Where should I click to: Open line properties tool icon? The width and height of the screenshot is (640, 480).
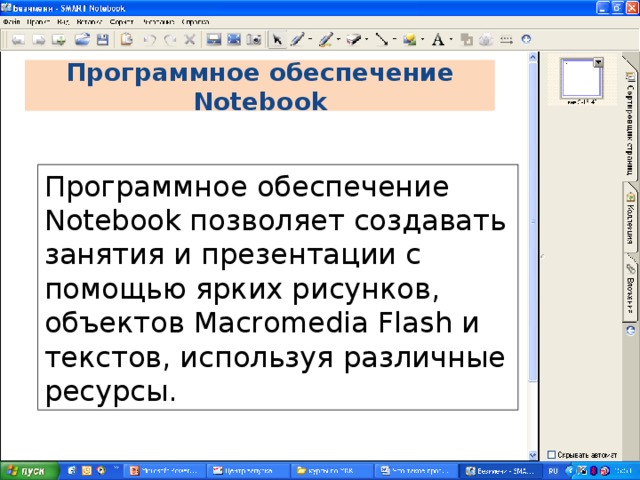[x=506, y=40]
